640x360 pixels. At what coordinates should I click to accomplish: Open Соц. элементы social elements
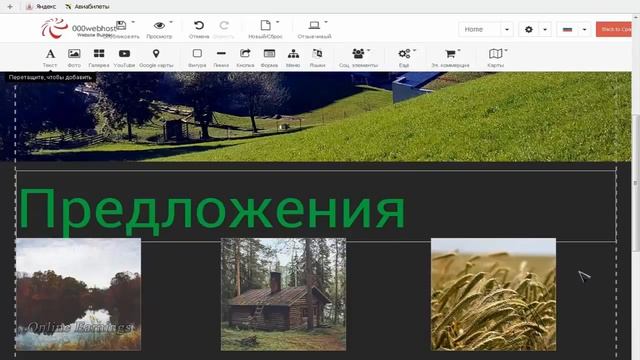pyautogui.click(x=358, y=58)
